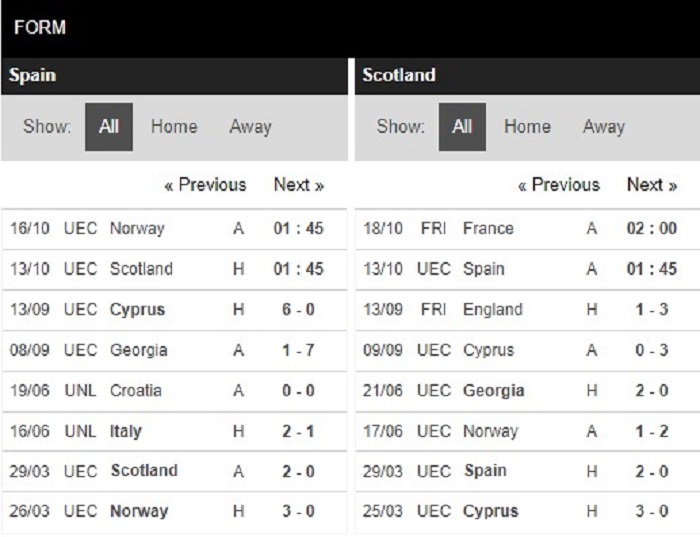Viewport: 700px width, 537px height.
Task: Select the All filter under Spain
Action: [109, 127]
